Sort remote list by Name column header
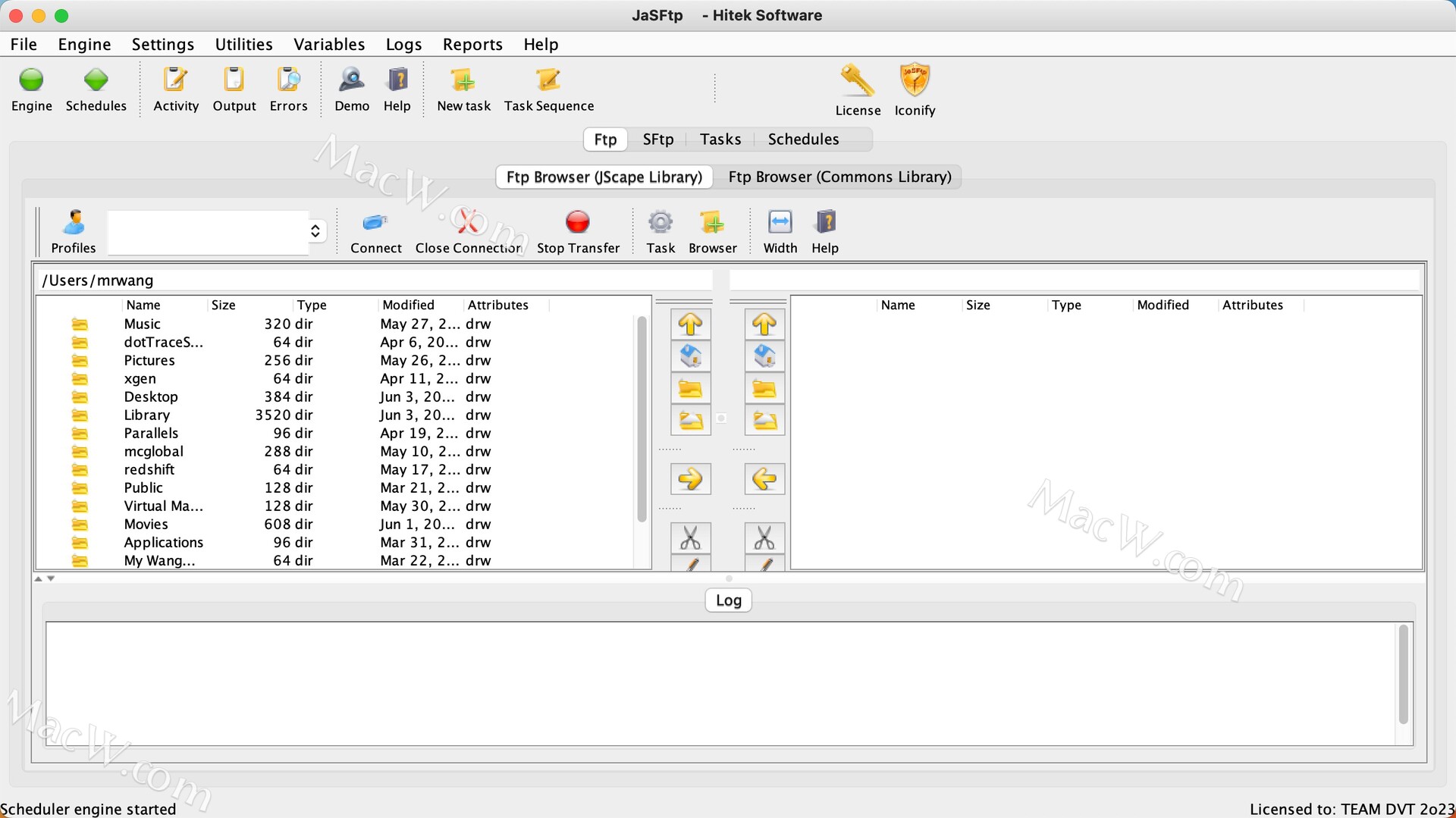The height and width of the screenshot is (818, 1456). [919, 305]
